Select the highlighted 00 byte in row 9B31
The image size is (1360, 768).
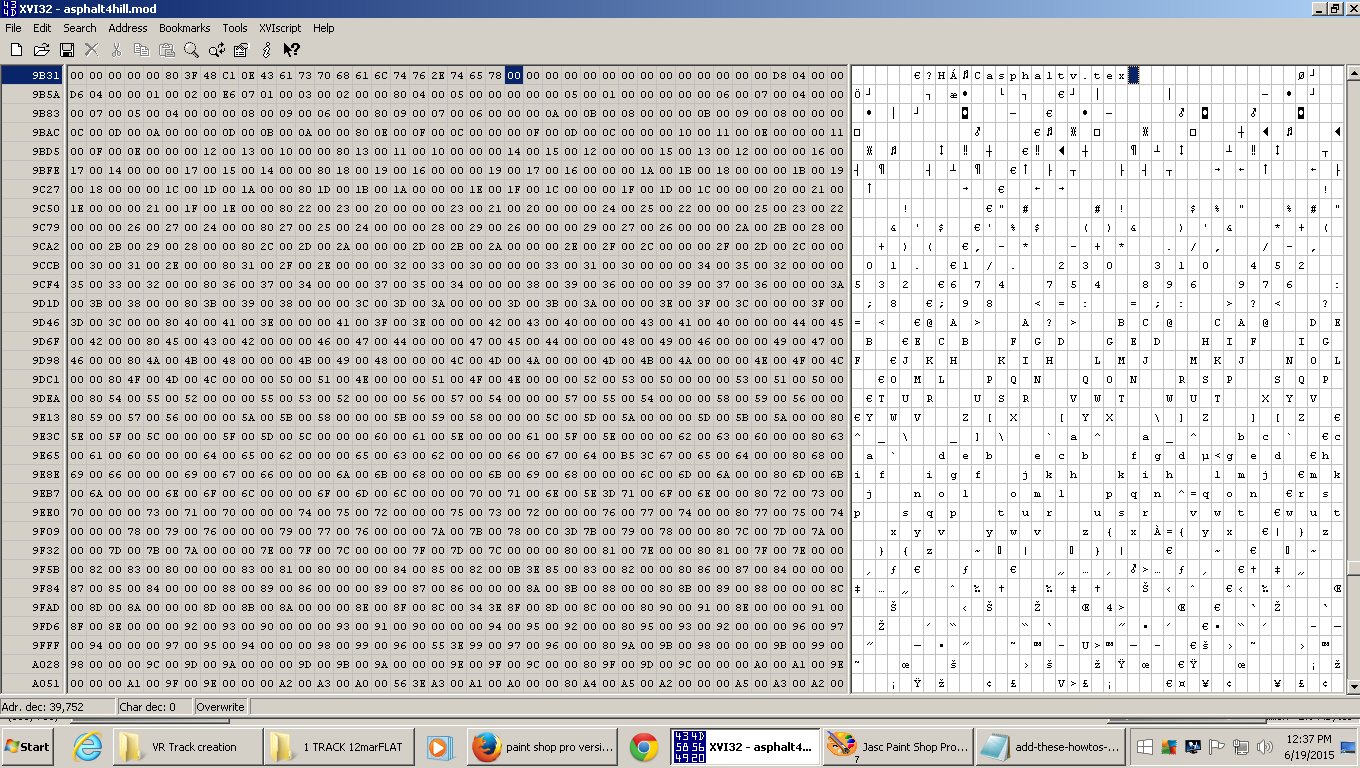tap(513, 75)
